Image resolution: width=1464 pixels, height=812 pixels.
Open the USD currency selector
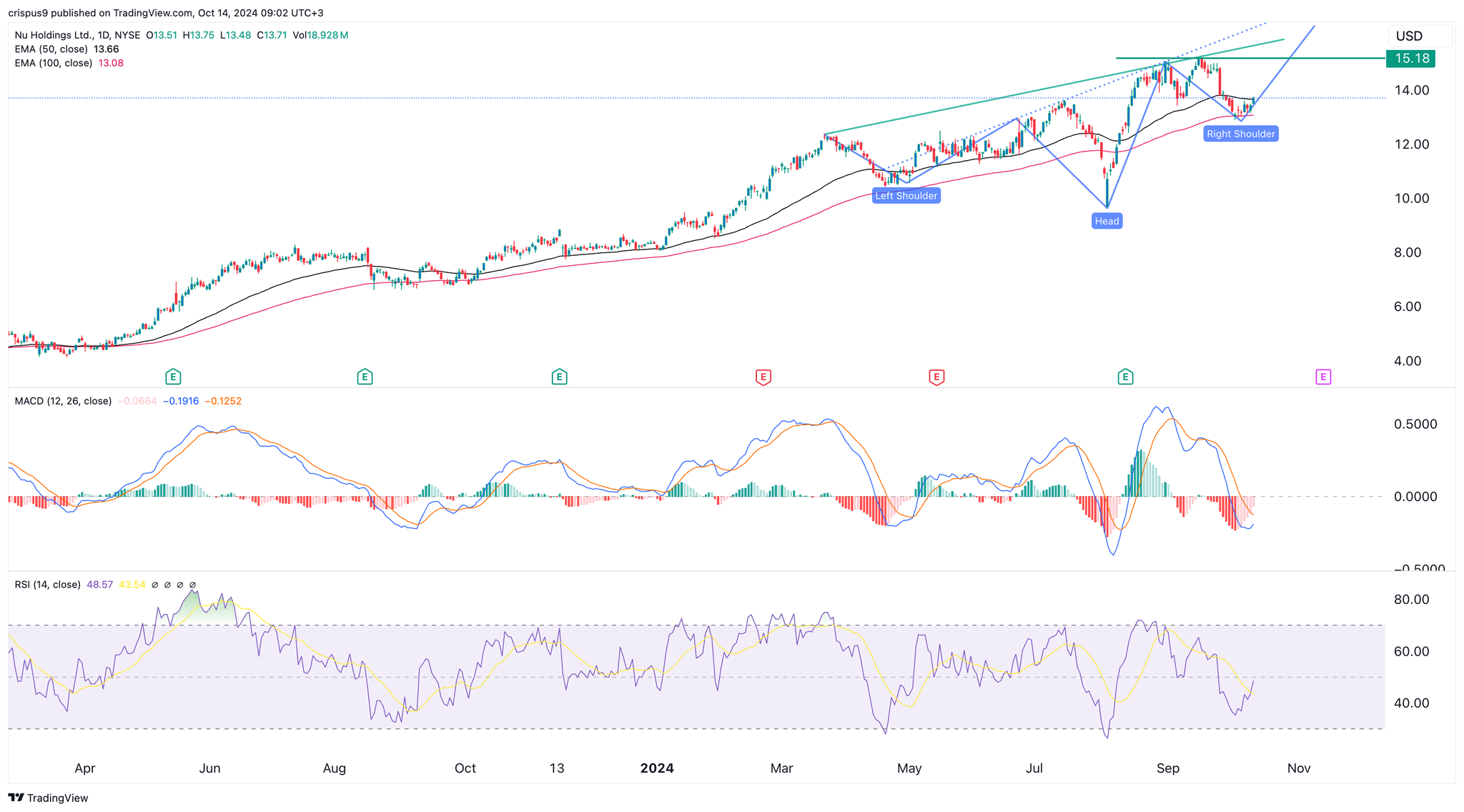click(1419, 35)
